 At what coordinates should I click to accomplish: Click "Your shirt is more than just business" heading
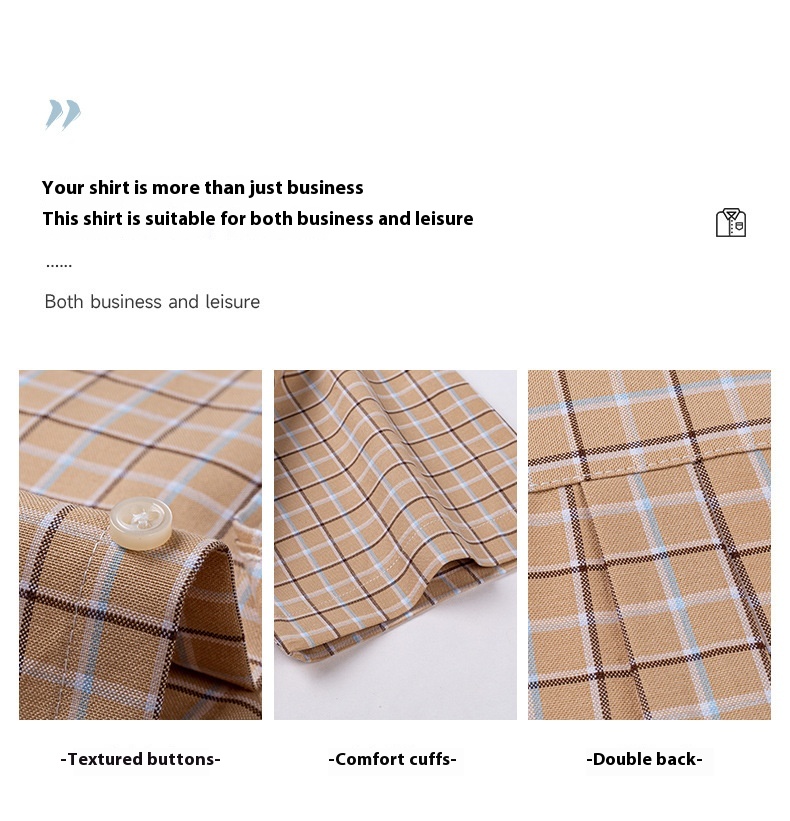203,187
